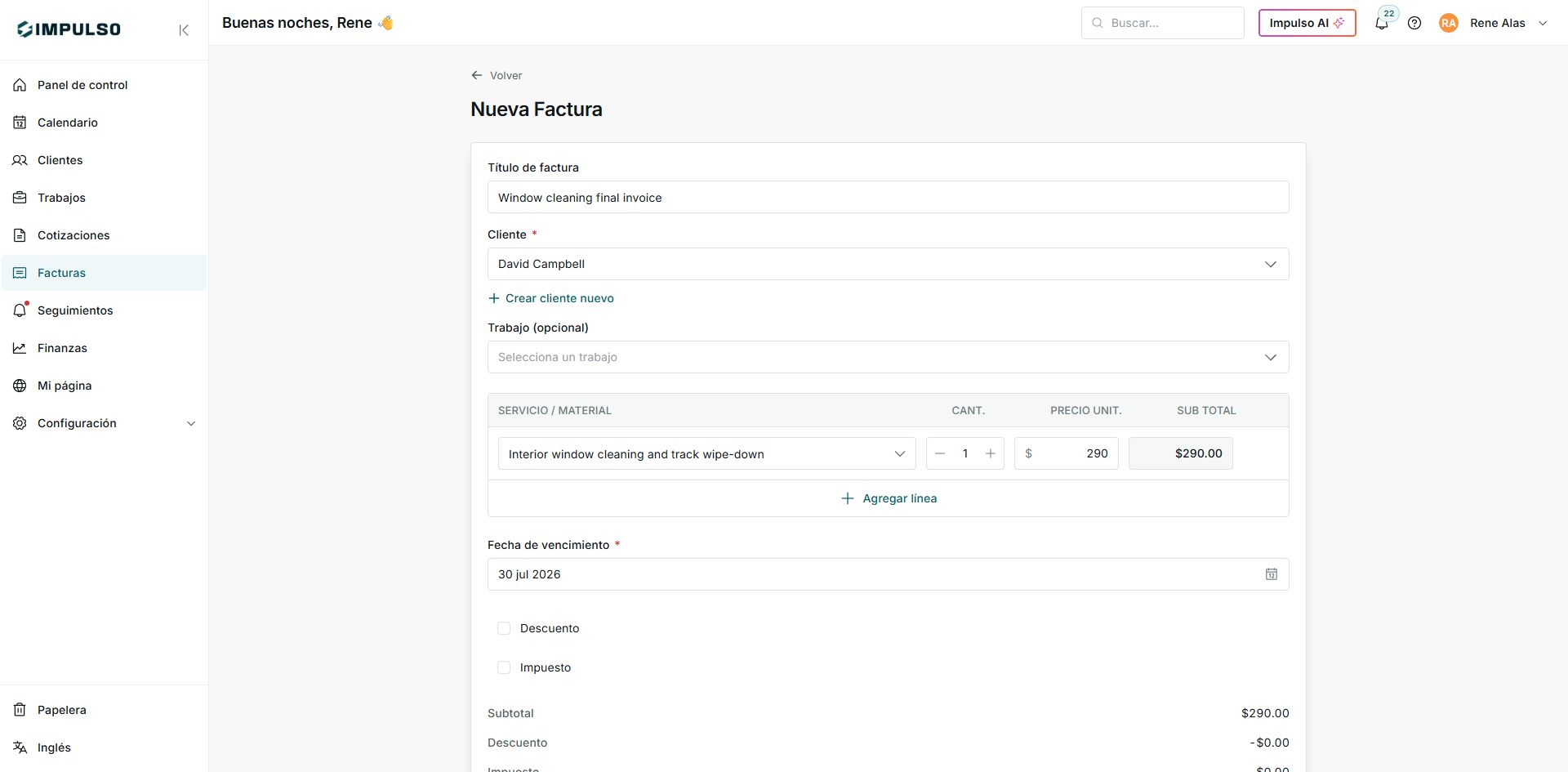
Task: Open the Cliente dropdown showing David Campbell
Action: (888, 264)
